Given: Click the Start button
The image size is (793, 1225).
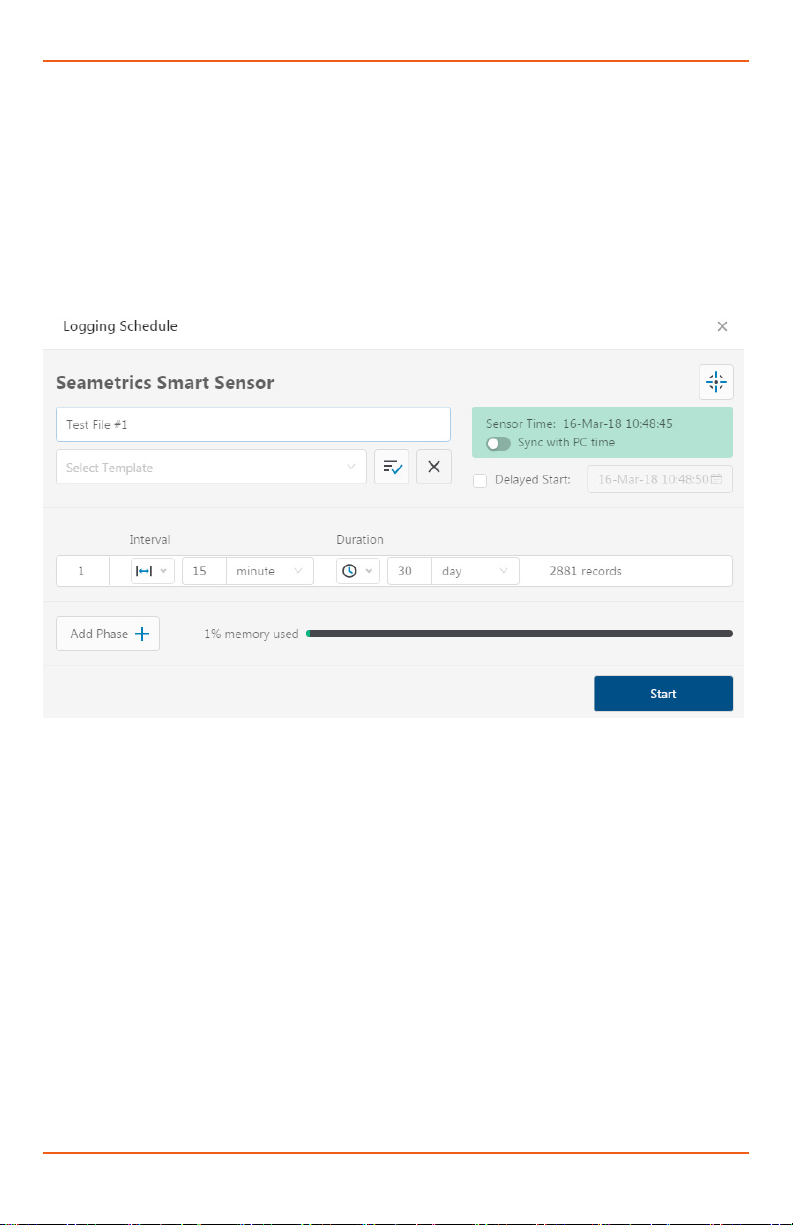Looking at the screenshot, I should 663,693.
